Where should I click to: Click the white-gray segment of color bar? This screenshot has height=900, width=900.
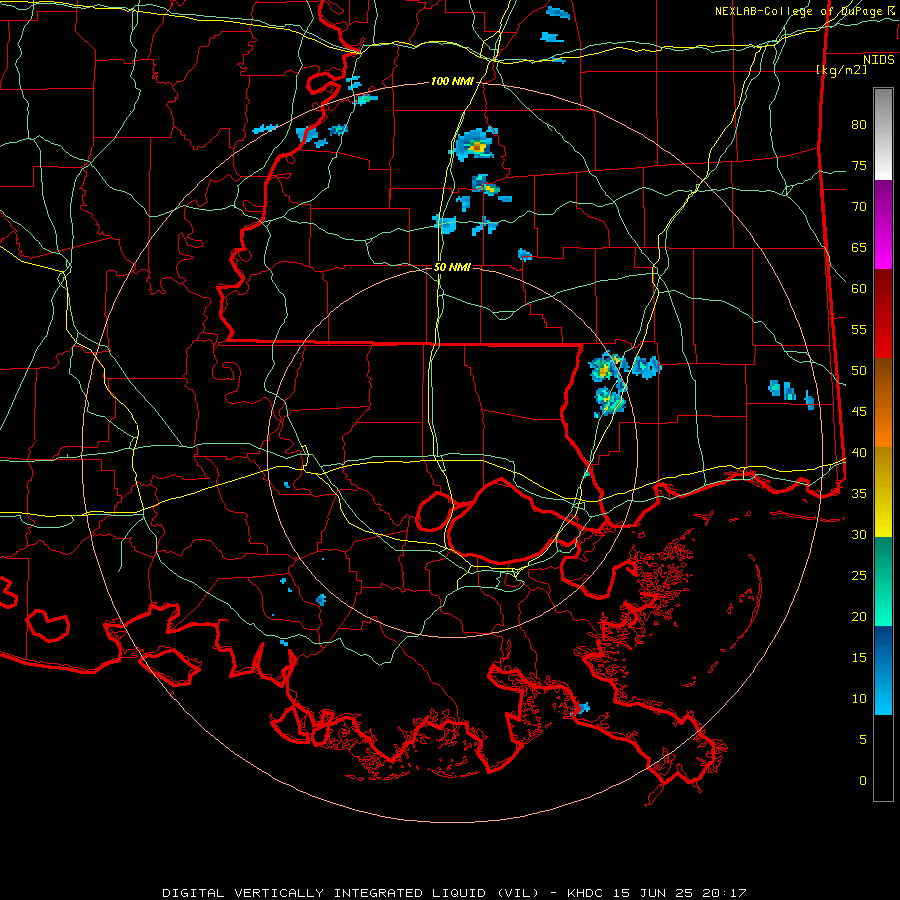click(883, 134)
